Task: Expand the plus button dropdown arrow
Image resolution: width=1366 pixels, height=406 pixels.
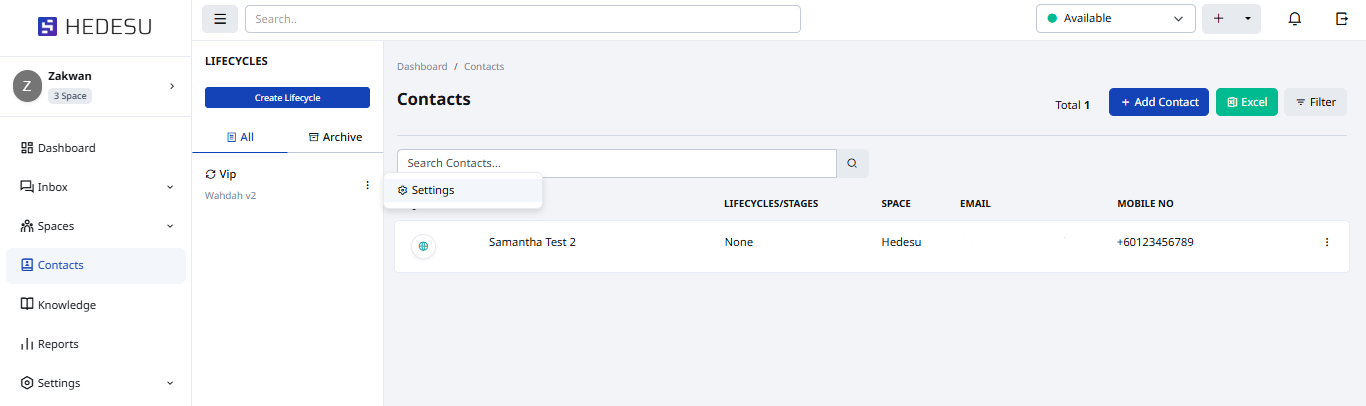Action: (x=1247, y=19)
